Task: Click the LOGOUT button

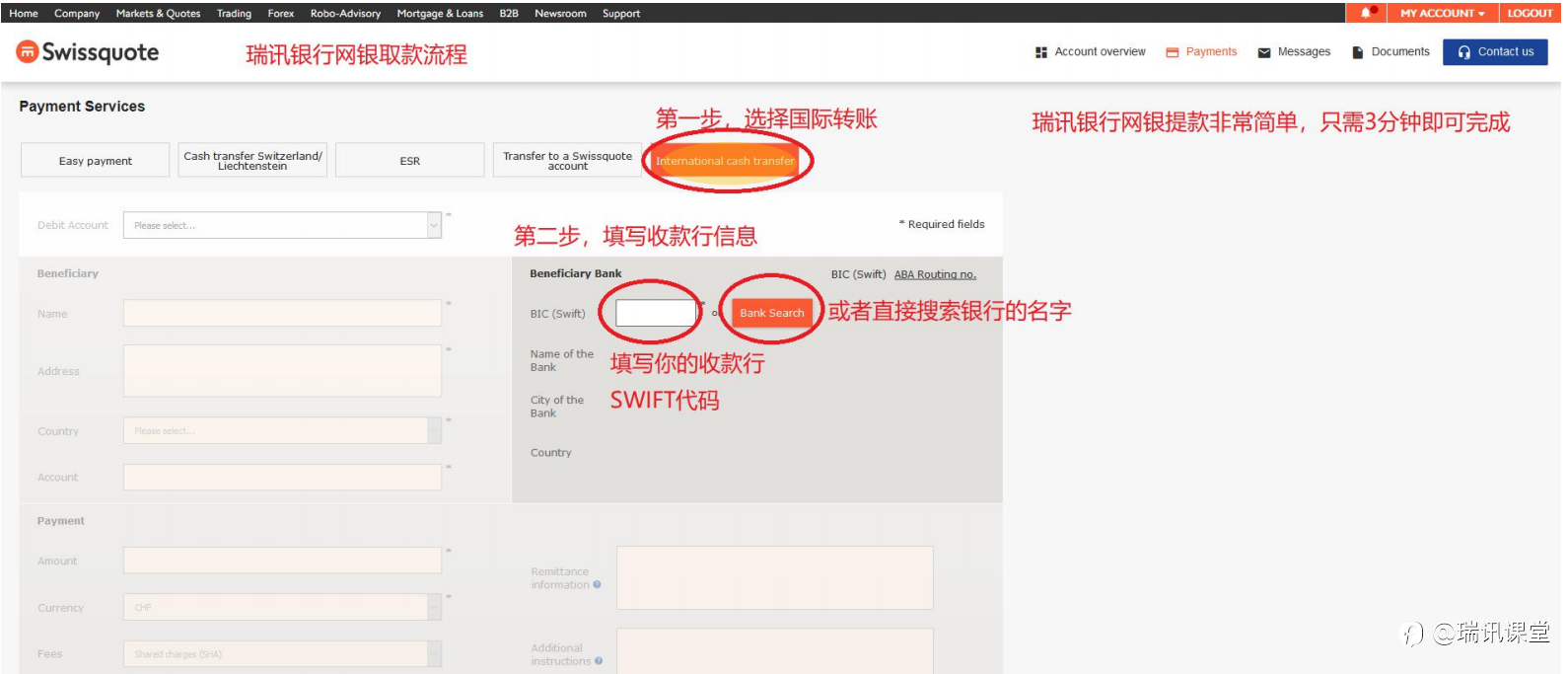Action: click(1530, 13)
